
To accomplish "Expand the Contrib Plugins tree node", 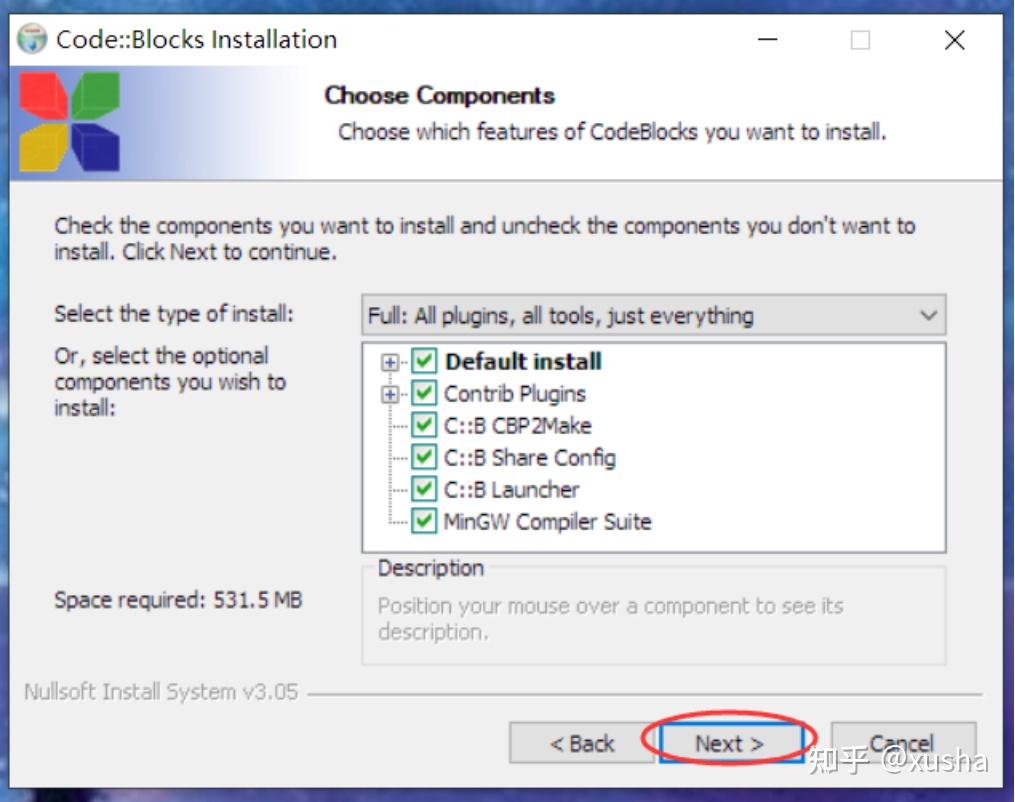I will pos(391,393).
